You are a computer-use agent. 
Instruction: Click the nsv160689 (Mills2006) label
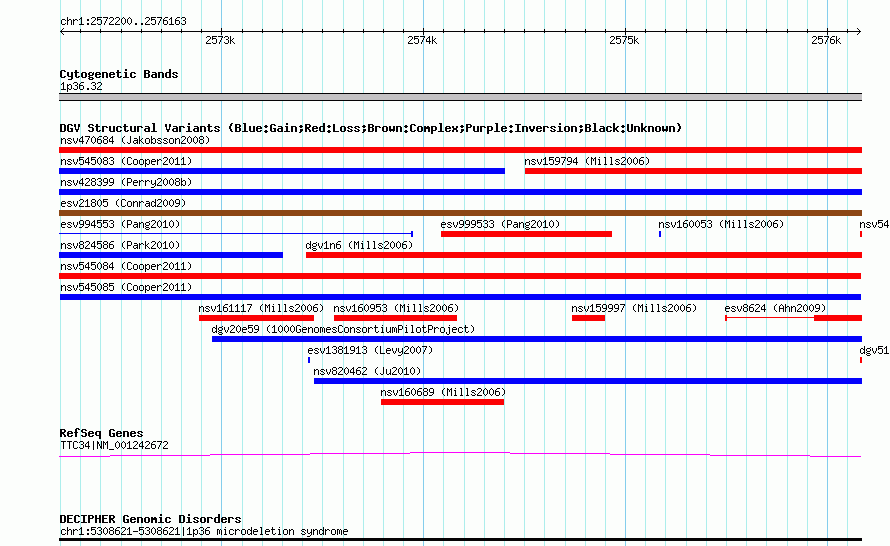click(x=443, y=392)
